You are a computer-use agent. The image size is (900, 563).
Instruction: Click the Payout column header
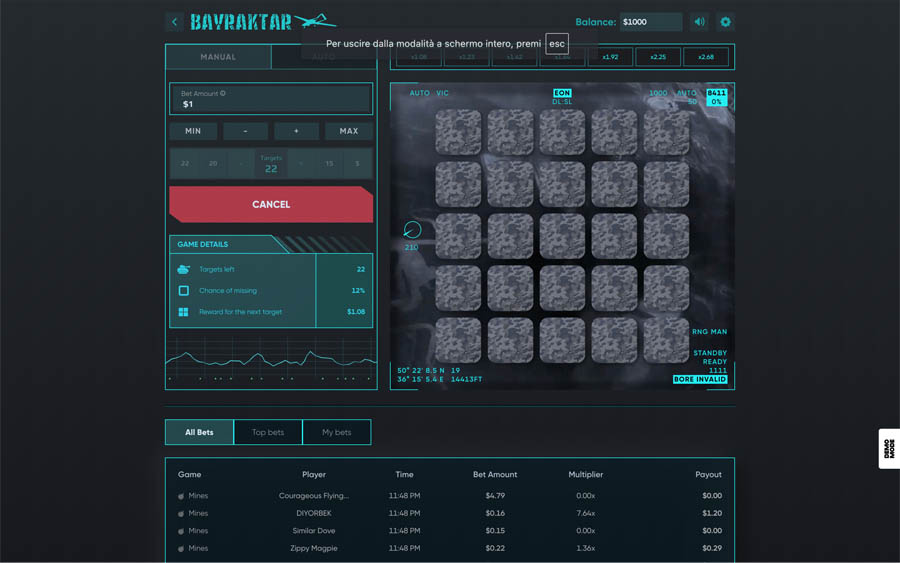pos(708,475)
